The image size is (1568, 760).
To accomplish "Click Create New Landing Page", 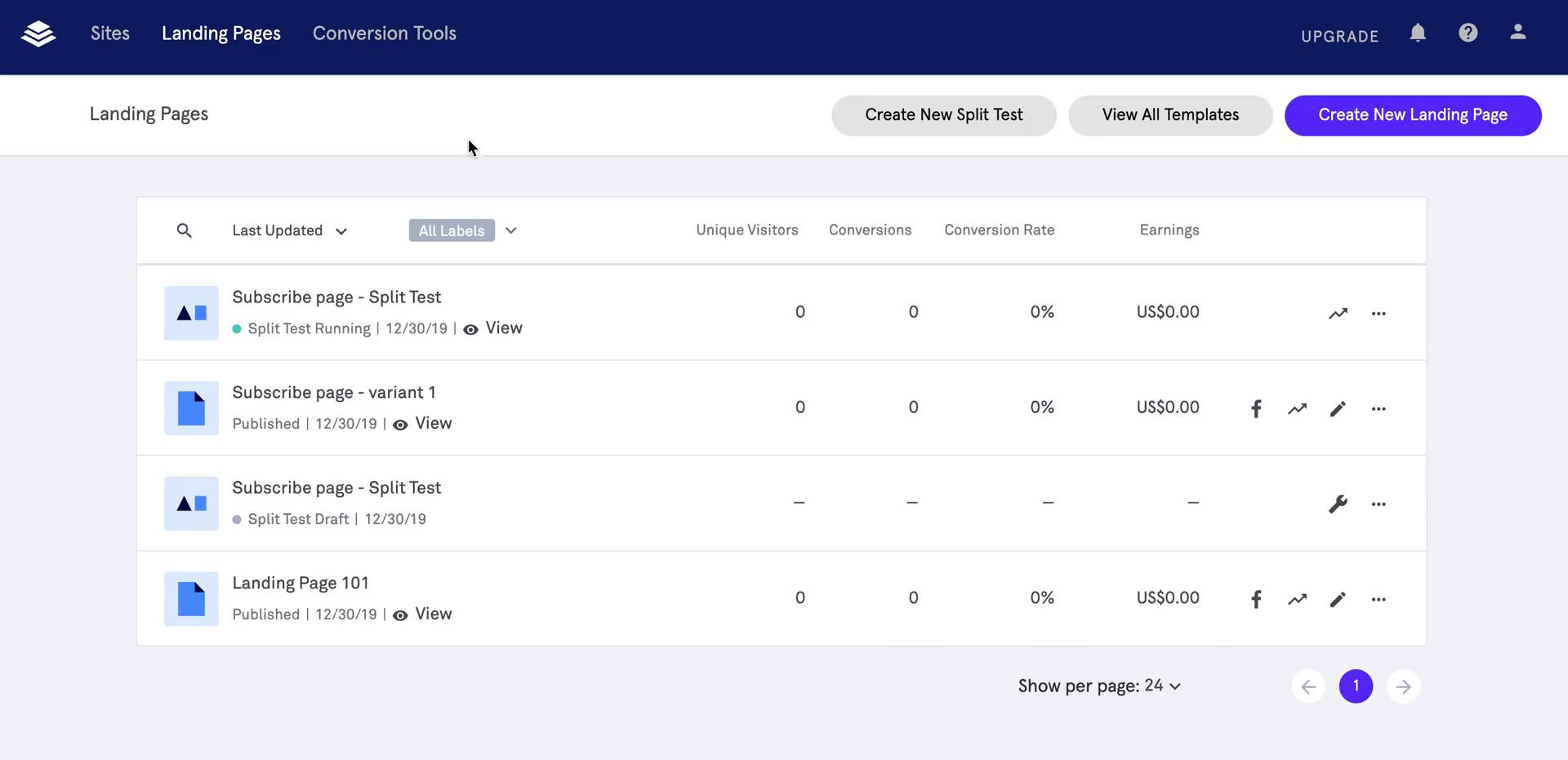I will point(1413,115).
